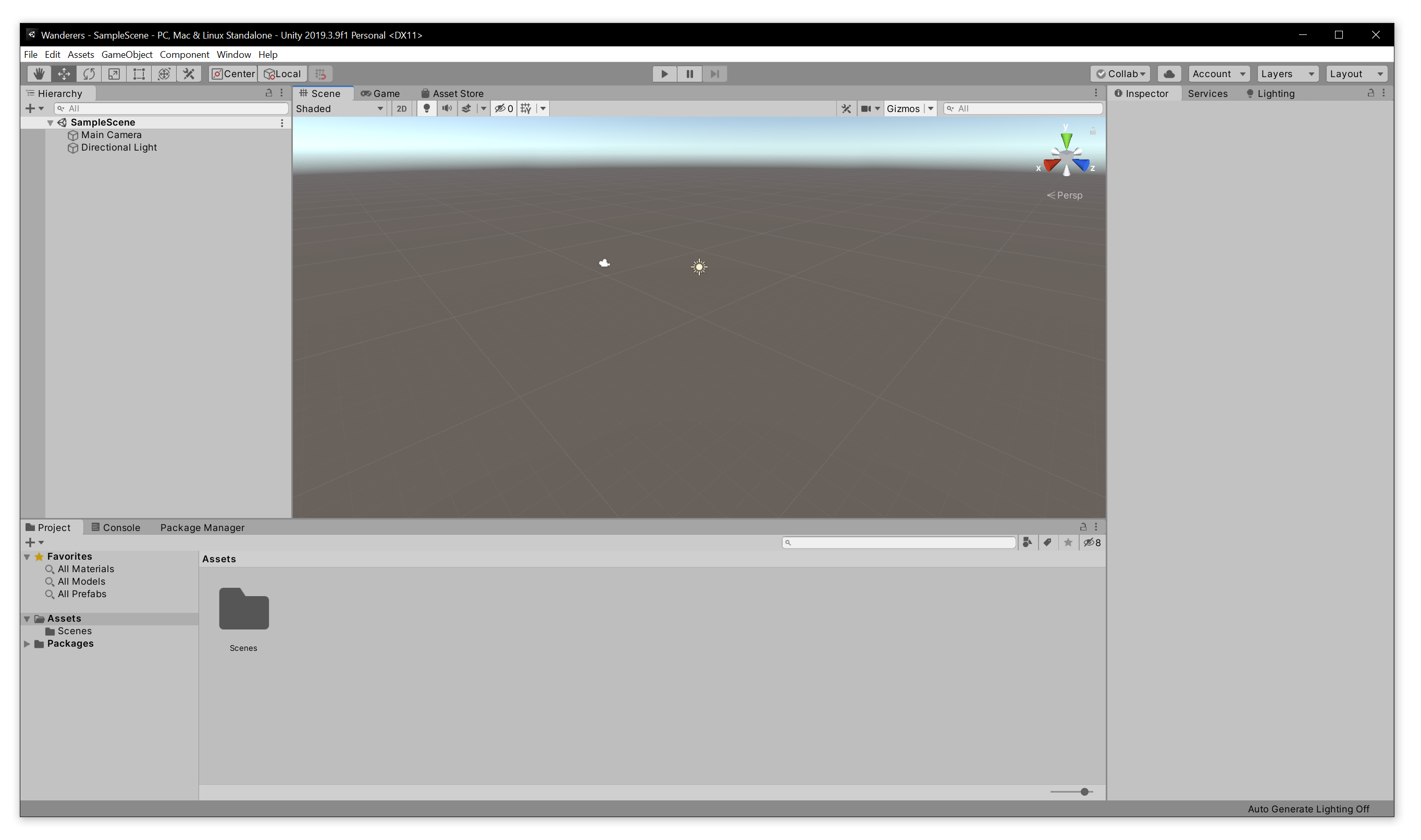
Task: Switch to the Services tab
Action: [x=1208, y=94]
